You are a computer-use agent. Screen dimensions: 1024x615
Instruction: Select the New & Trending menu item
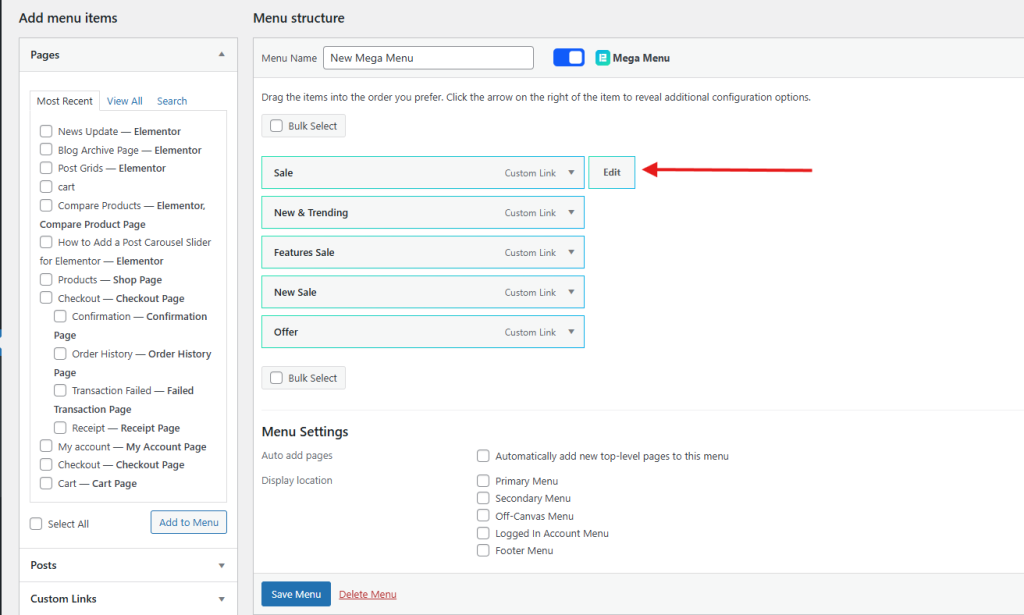[423, 213]
